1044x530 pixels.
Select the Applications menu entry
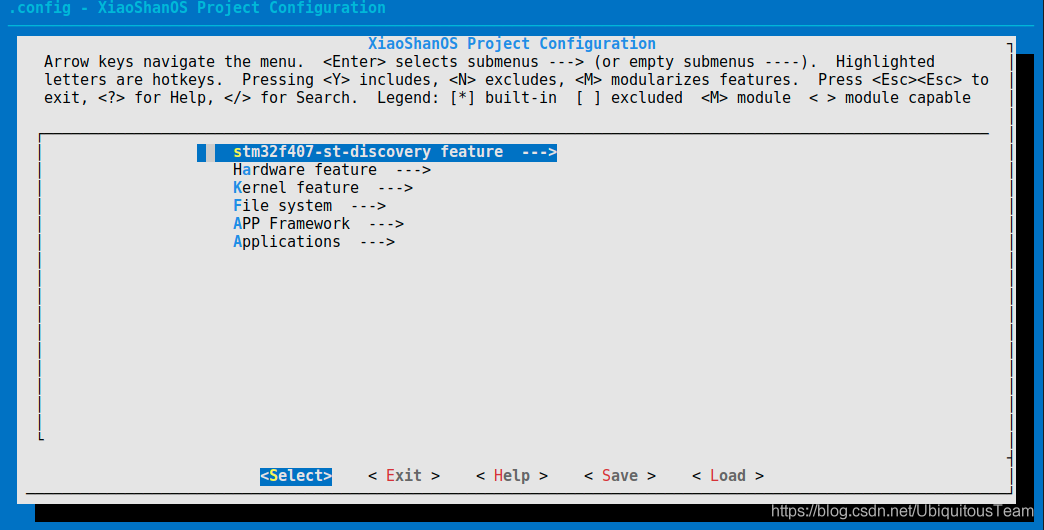pyautogui.click(x=286, y=242)
